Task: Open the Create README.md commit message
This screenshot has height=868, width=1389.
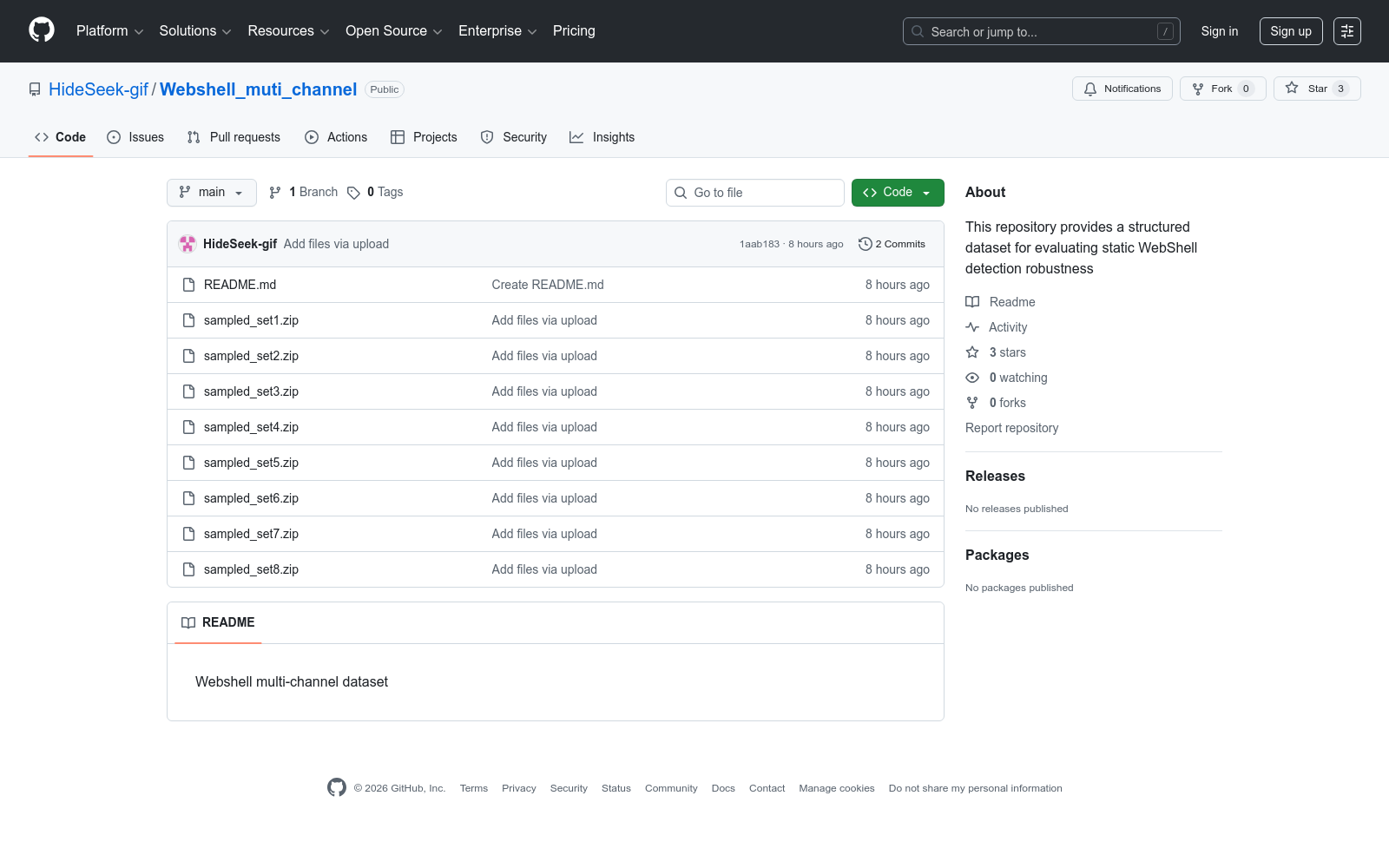Action: coord(548,285)
